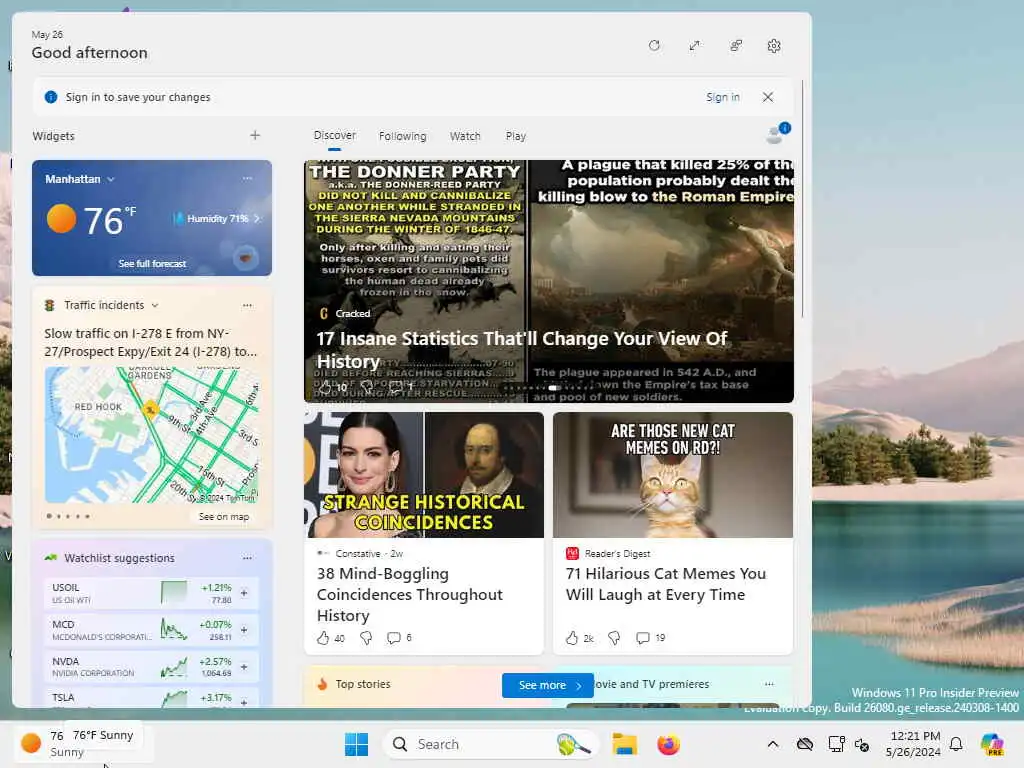Image resolution: width=1024 pixels, height=768 pixels.
Task: Click the Sign in link
Action: pyautogui.click(x=722, y=97)
